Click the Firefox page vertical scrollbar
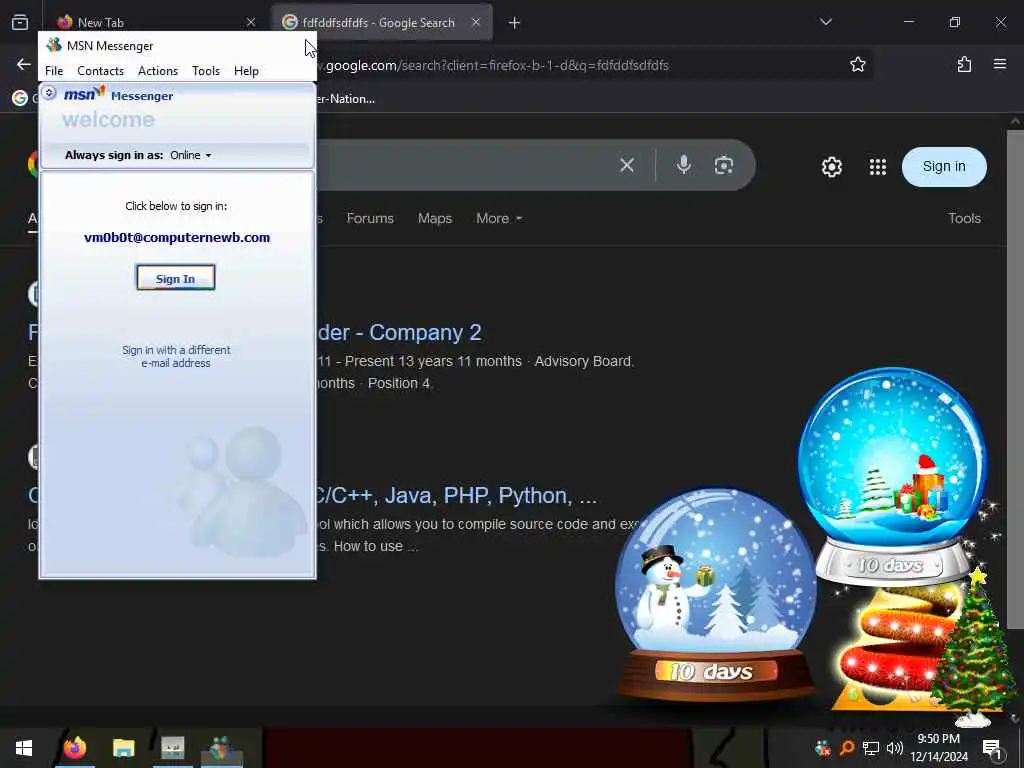1024x768 pixels. point(1015,379)
